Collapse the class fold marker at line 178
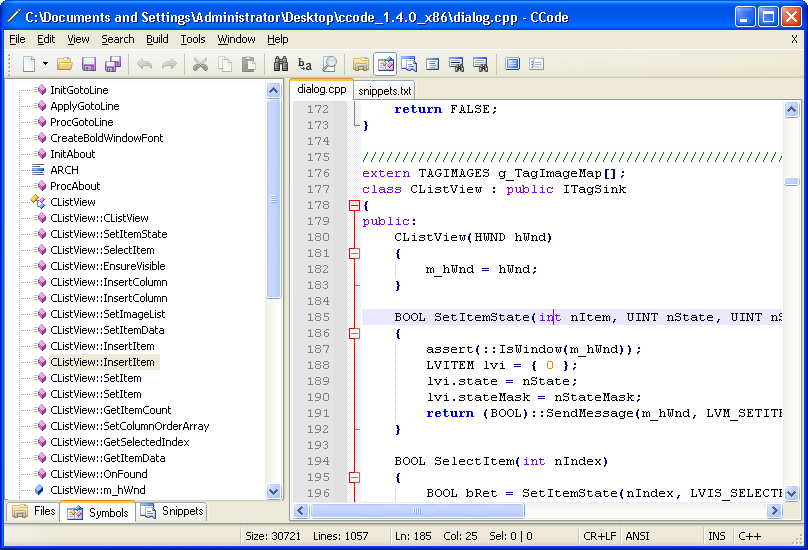The height and width of the screenshot is (550, 808). (x=354, y=206)
